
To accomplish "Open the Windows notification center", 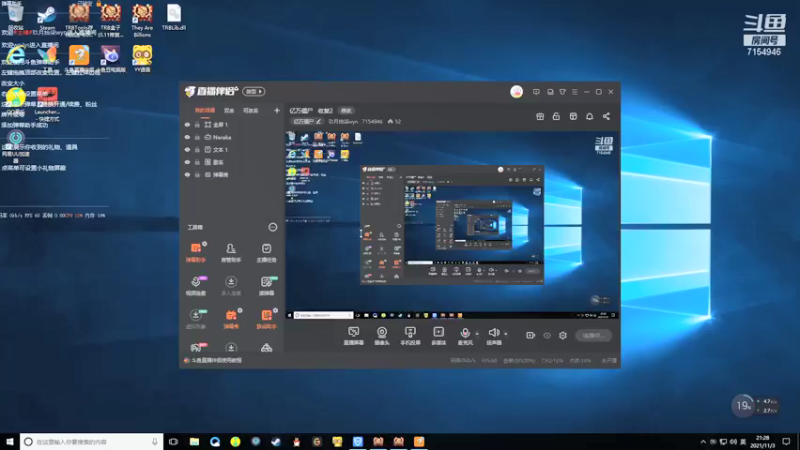I will [x=786, y=441].
